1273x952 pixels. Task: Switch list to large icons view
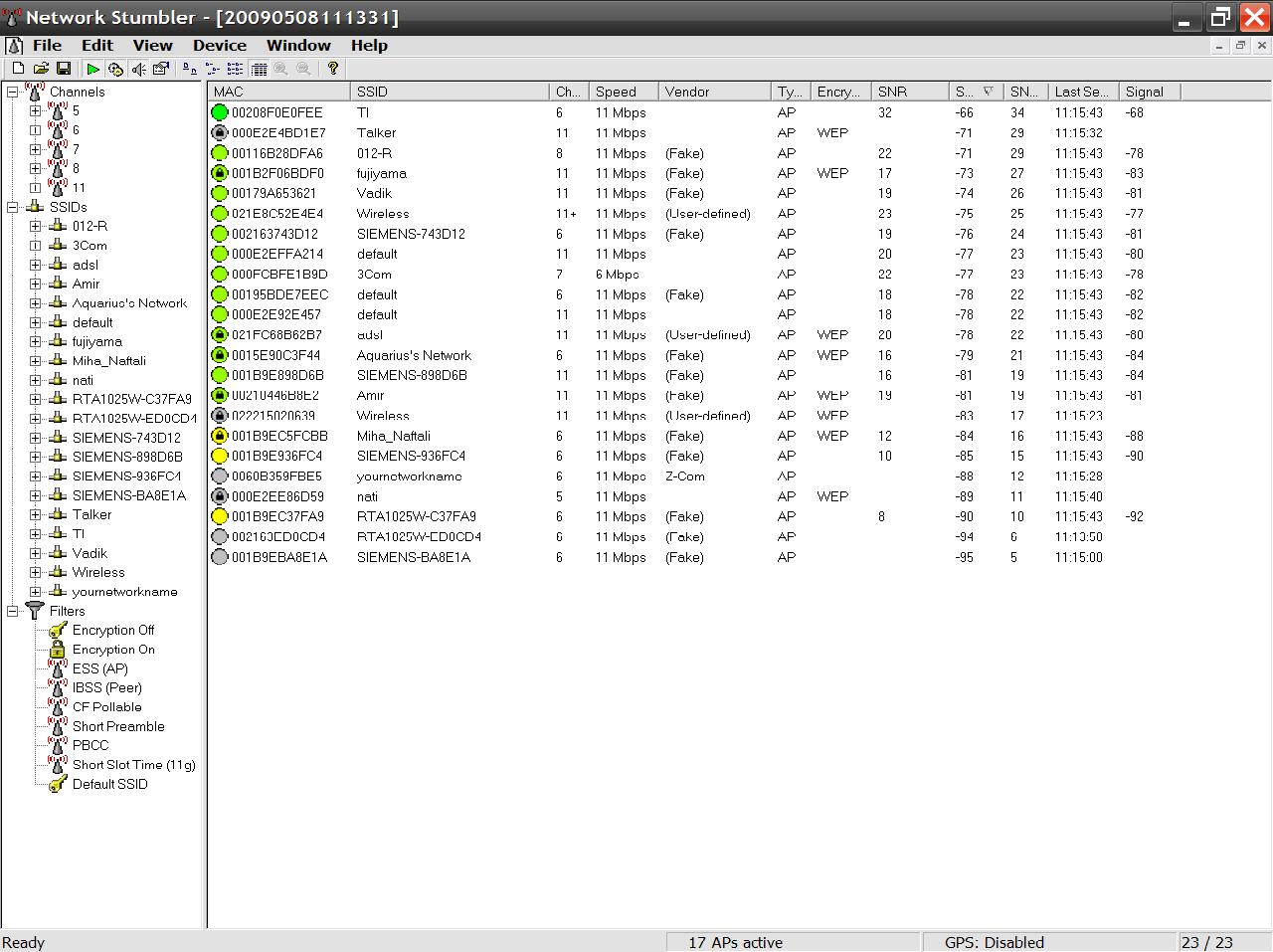(x=190, y=69)
